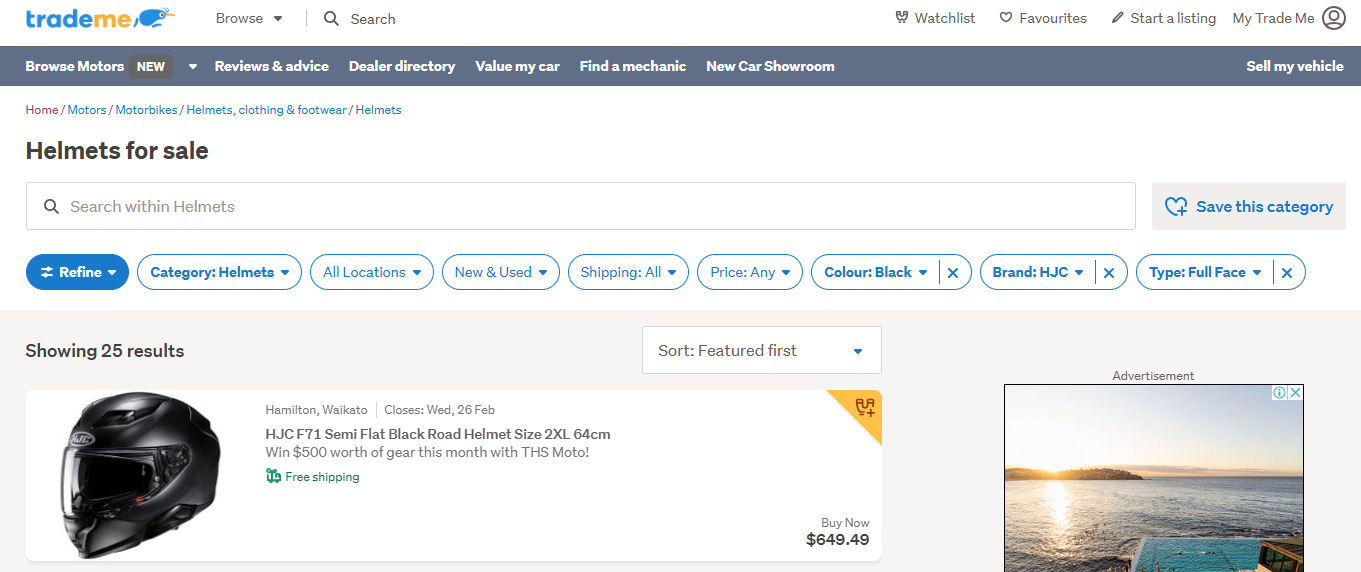Click the Showing 25 results text
1361x572 pixels.
click(x=105, y=351)
